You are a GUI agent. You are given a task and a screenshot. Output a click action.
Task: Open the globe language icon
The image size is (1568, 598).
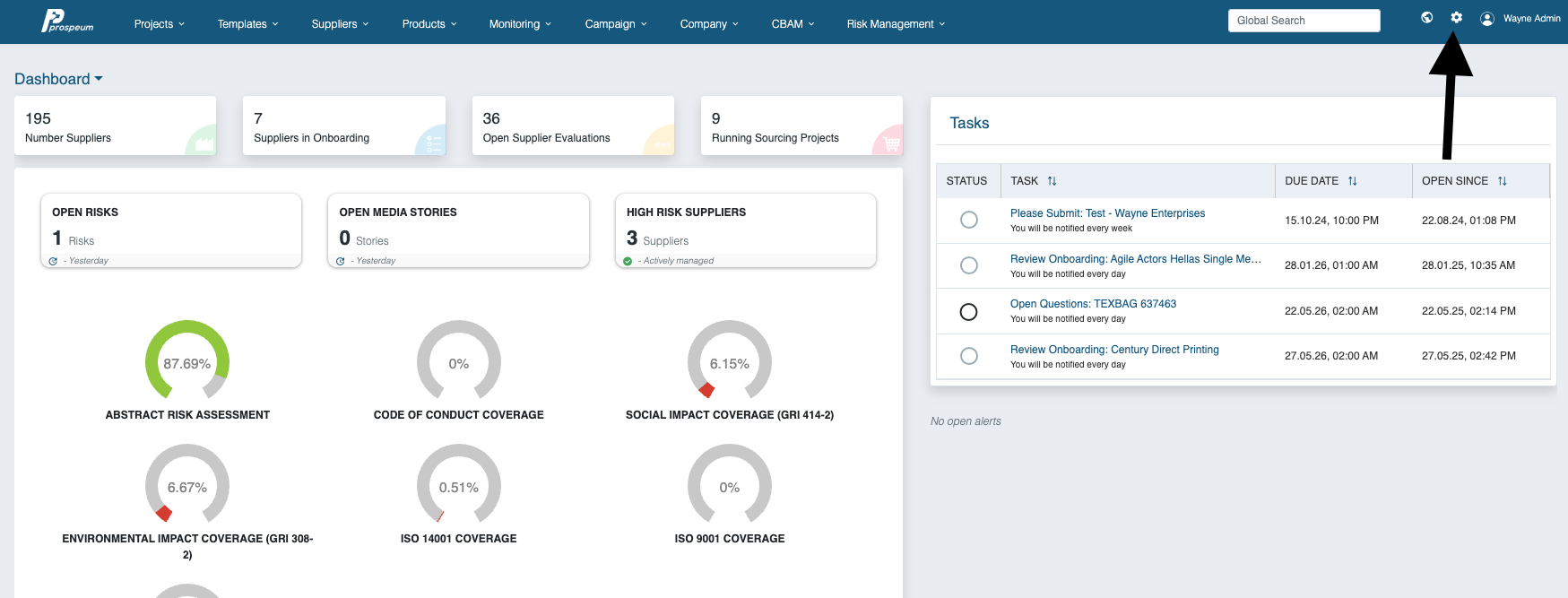pyautogui.click(x=1427, y=17)
